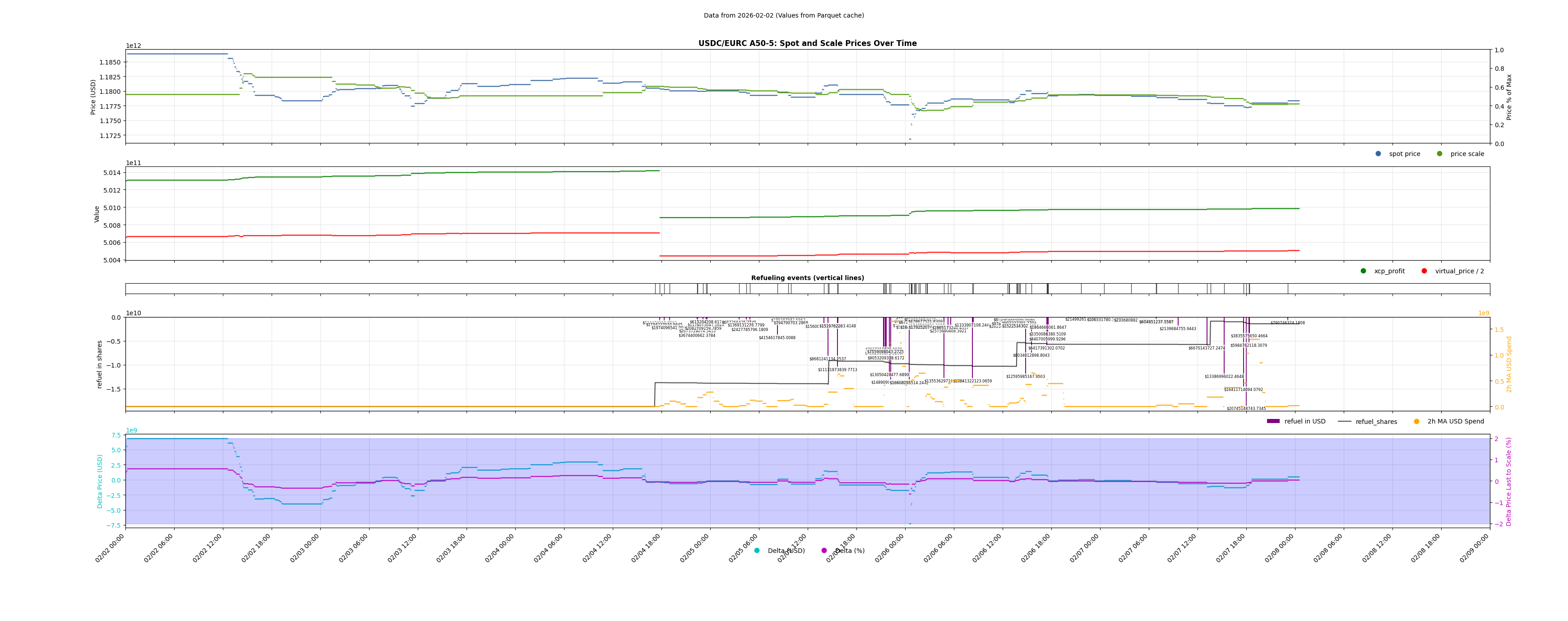Click the $4154617845.0088 refuel annotation
This screenshot has width=1568, height=621.
coord(777,338)
